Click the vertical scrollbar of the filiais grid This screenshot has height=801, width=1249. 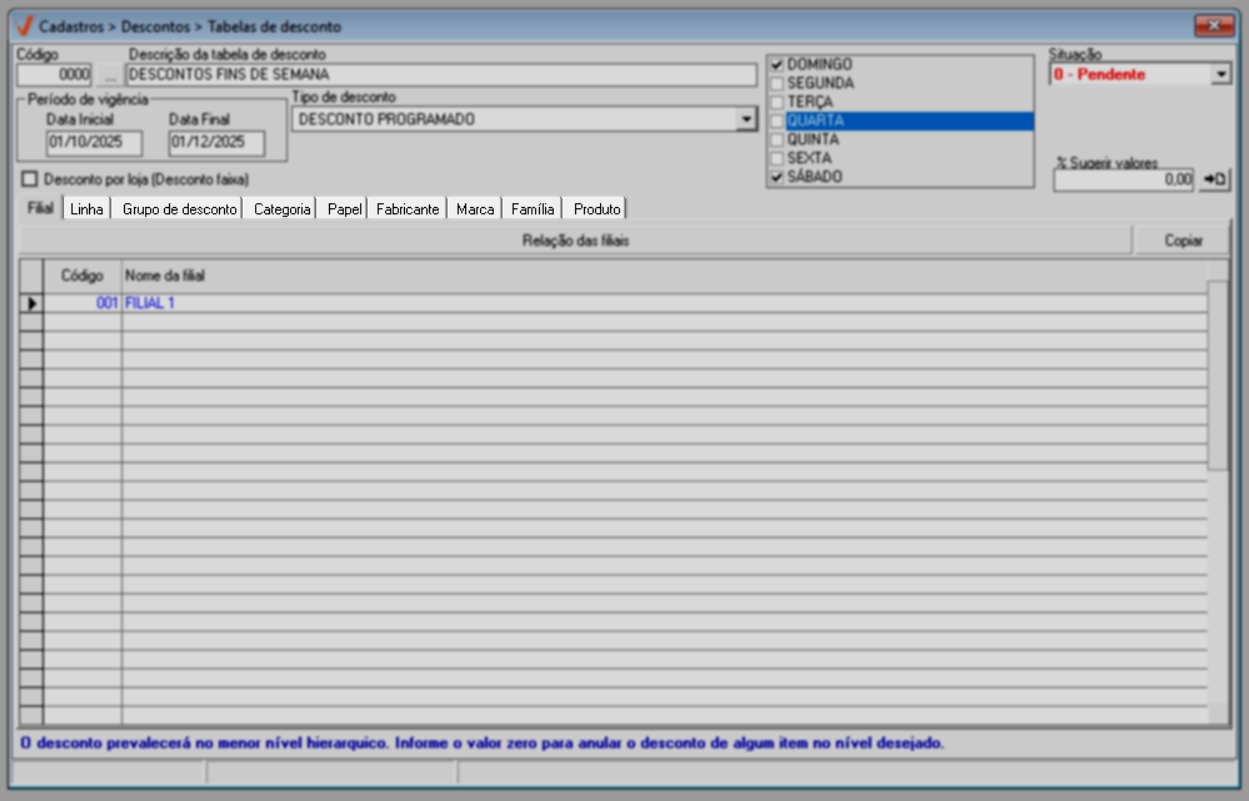(x=1218, y=492)
